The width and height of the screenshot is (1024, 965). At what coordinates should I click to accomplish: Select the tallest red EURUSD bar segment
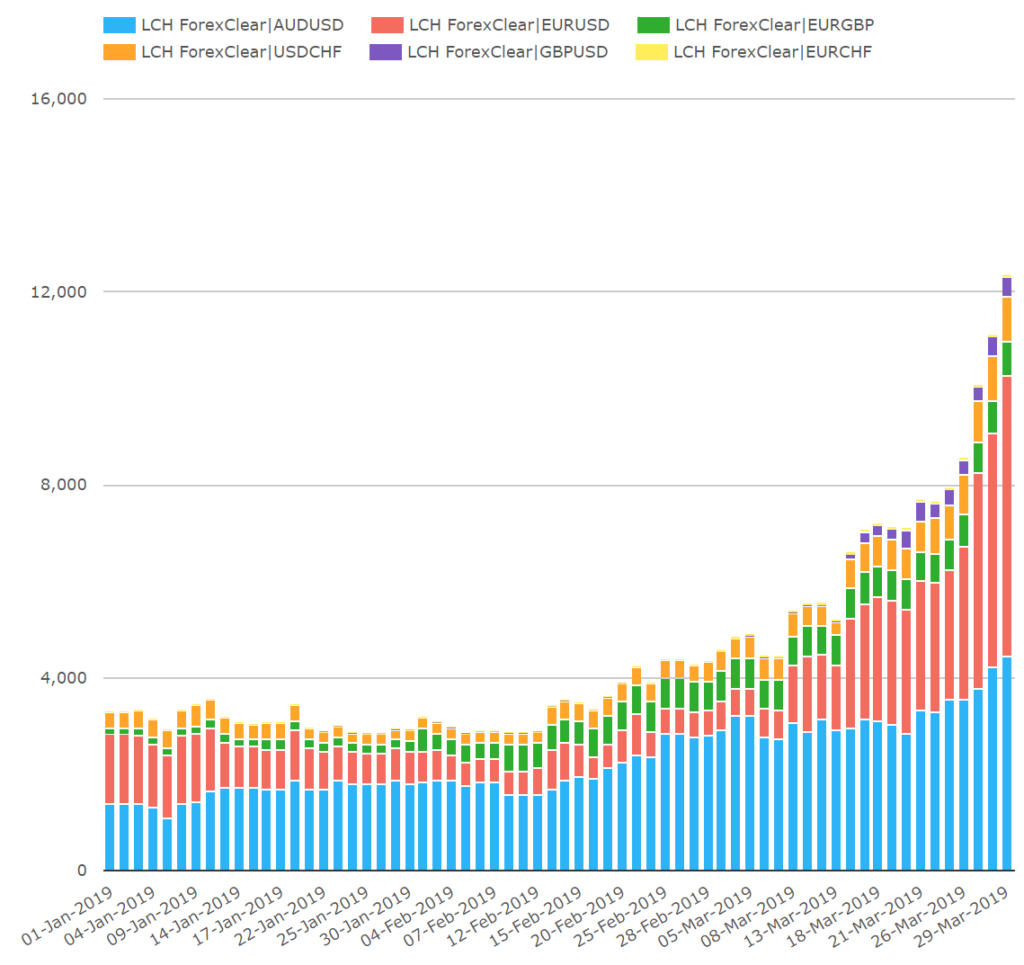pos(1007,516)
